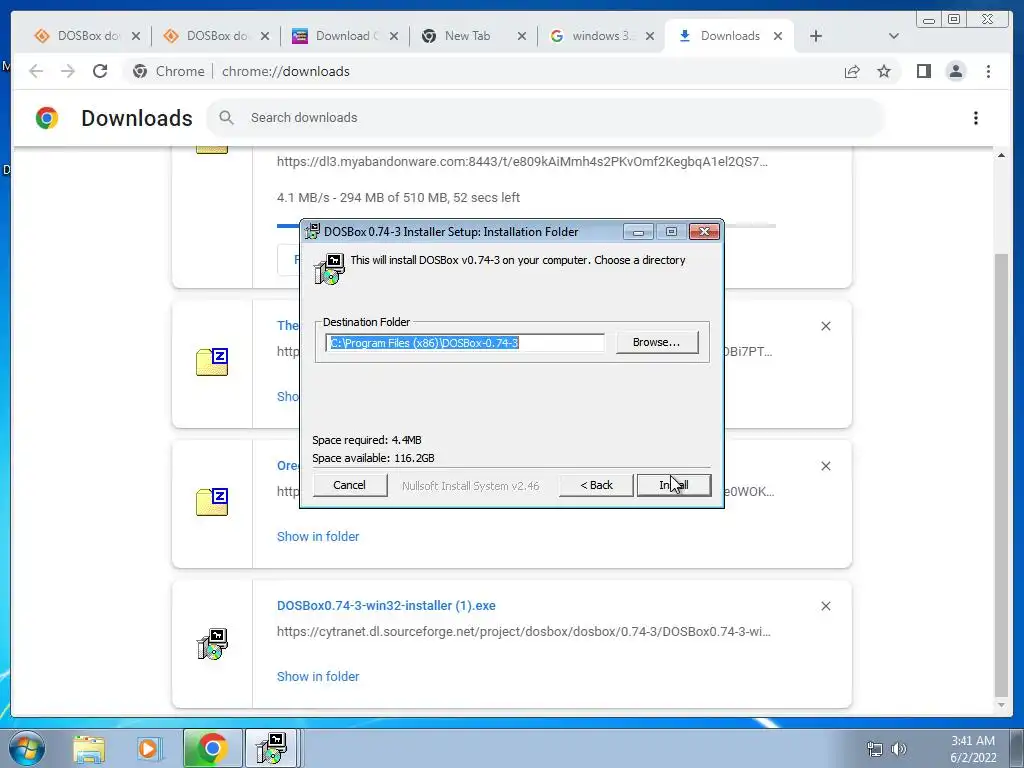This screenshot has height=768, width=1024.
Task: Click the myabandonware download URL text
Action: pos(522,161)
